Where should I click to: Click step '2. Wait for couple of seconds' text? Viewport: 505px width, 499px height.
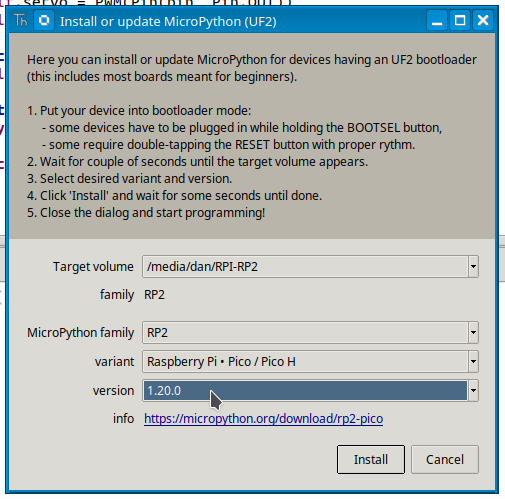point(197,162)
